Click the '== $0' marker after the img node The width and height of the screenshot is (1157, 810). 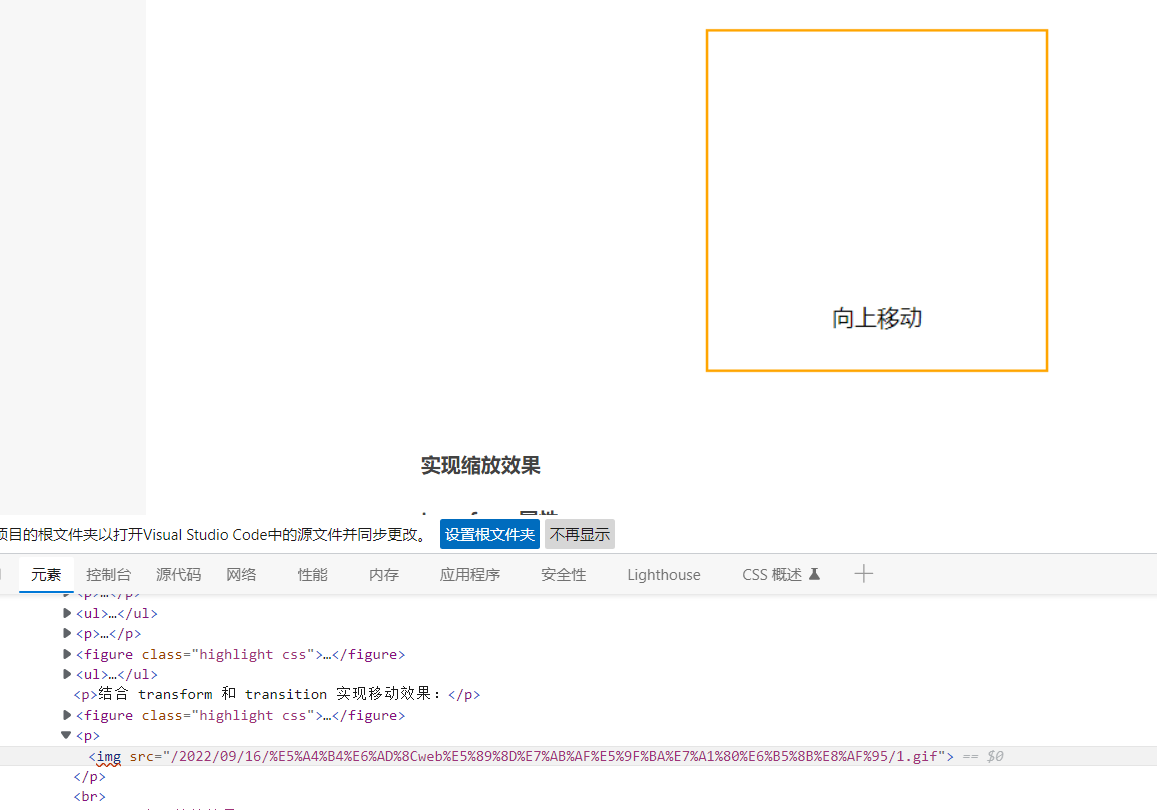[983, 756]
